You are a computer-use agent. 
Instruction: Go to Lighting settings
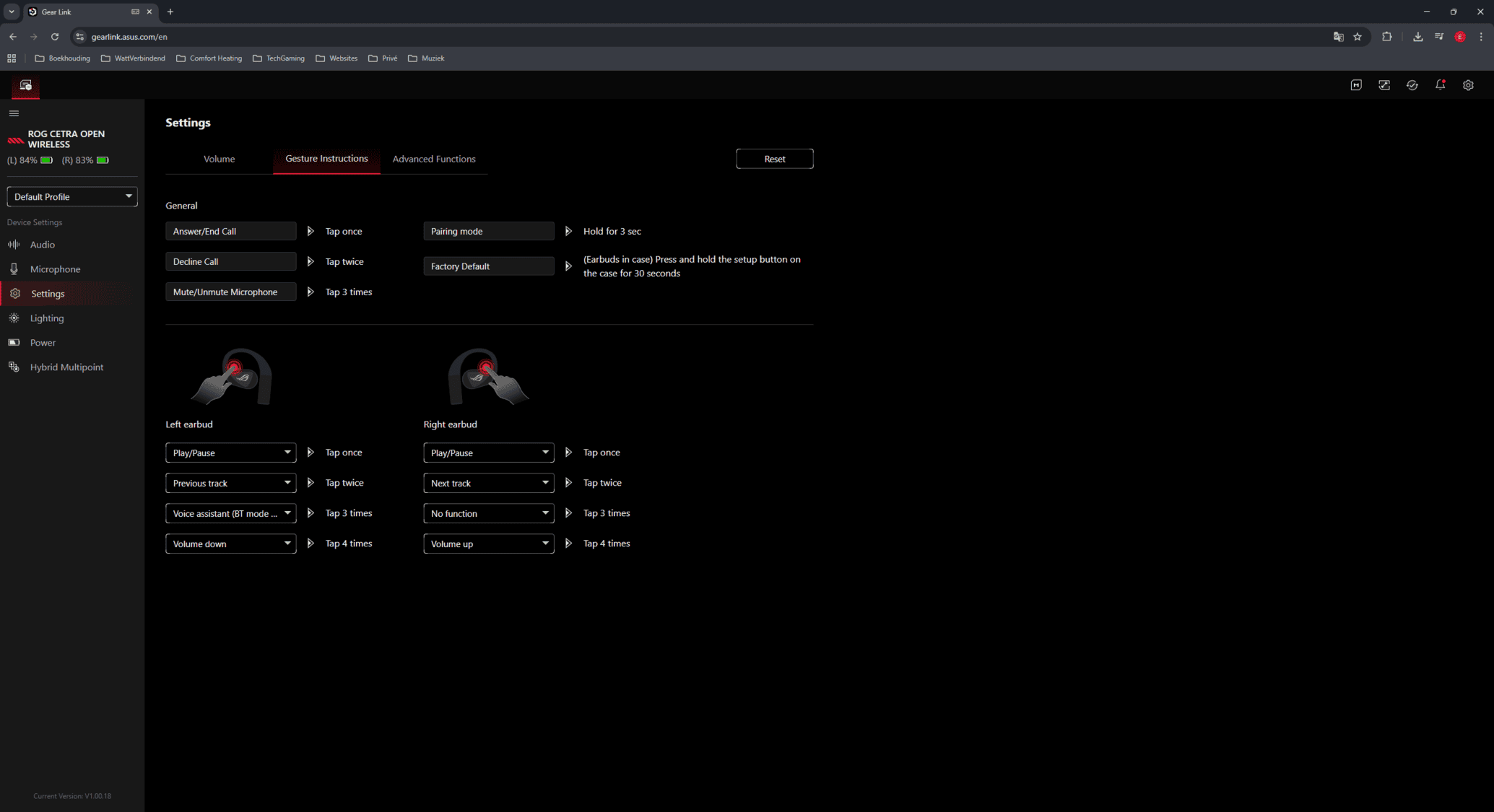tap(46, 318)
